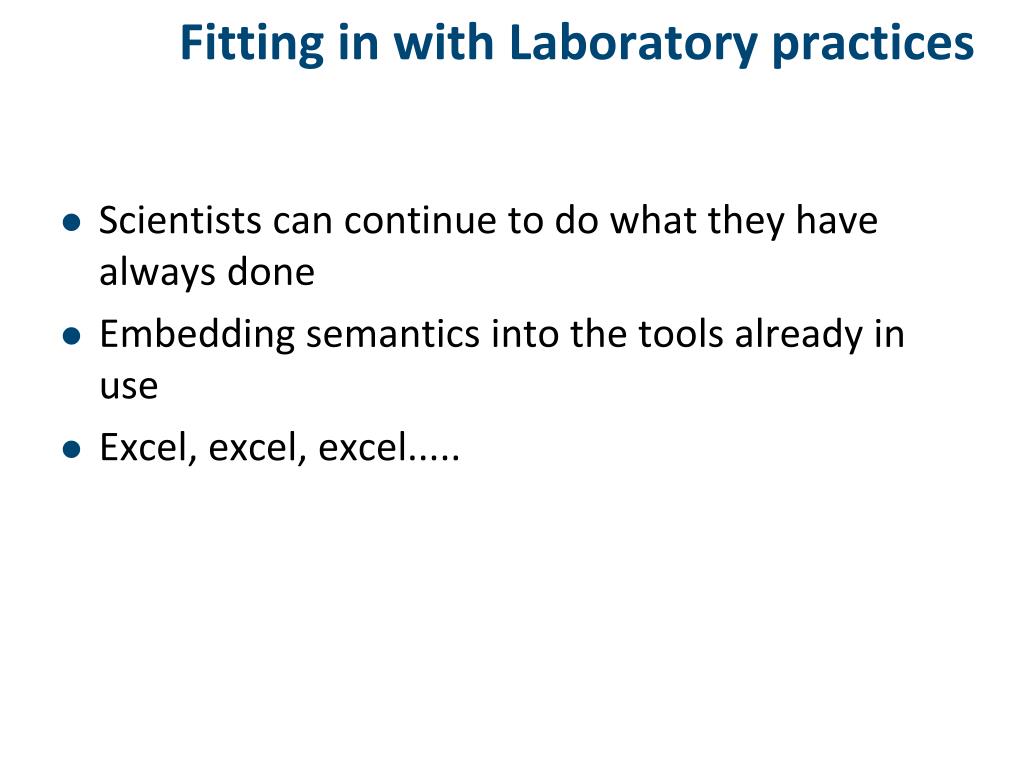Viewport: 1024px width, 768px height.
Task: Click the word 'use' on the wrapped line
Action: point(128,387)
